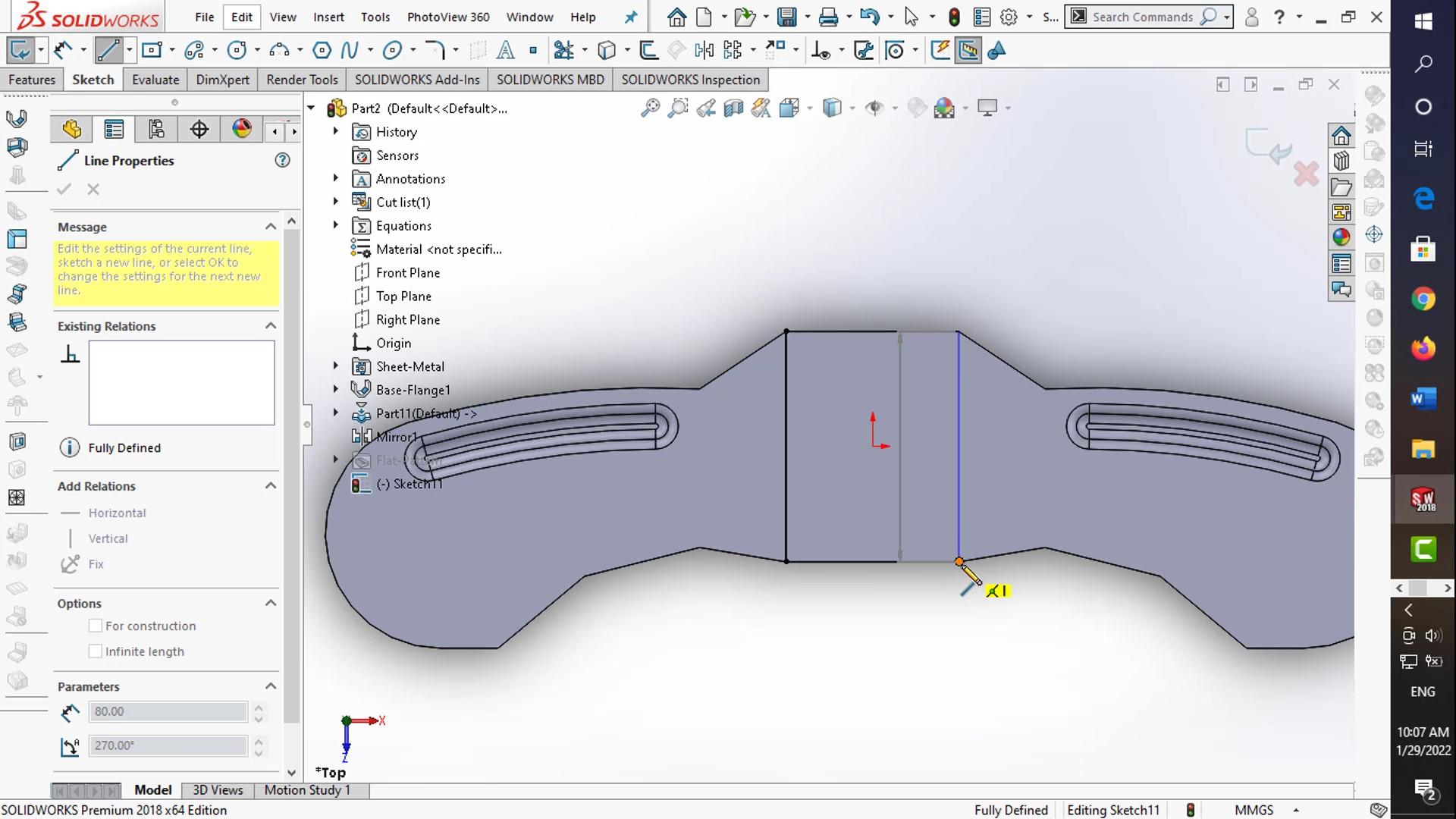This screenshot has height=819, width=1456.
Task: Click Zoom to Fit in view toolbar
Action: tap(650, 108)
